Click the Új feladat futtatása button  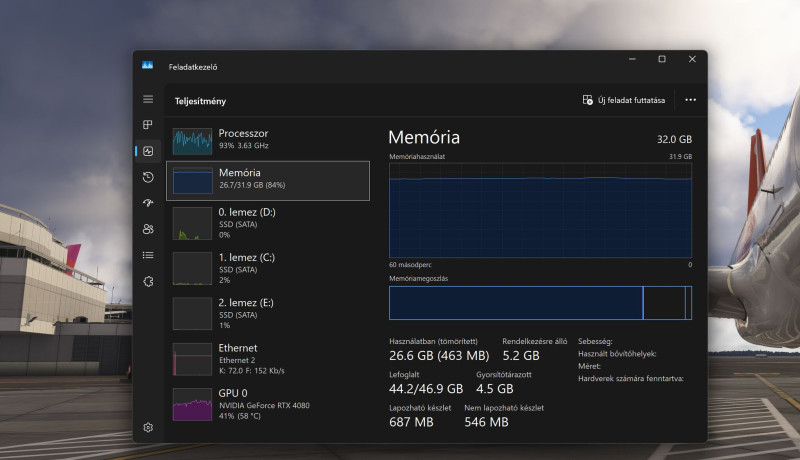coord(625,100)
